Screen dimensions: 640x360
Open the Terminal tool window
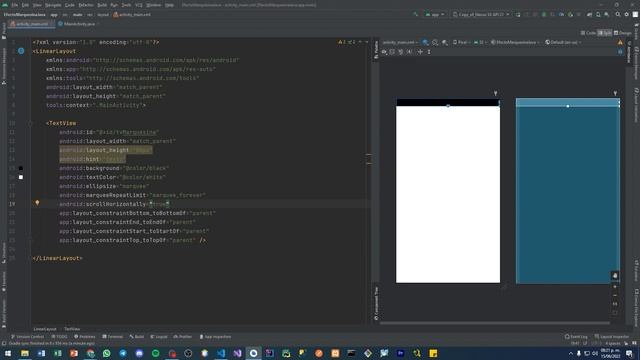(x=113, y=337)
